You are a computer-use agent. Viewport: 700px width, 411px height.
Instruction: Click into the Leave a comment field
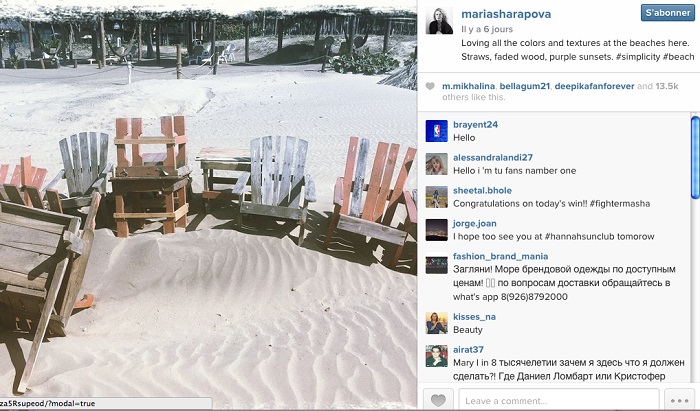tap(559, 400)
